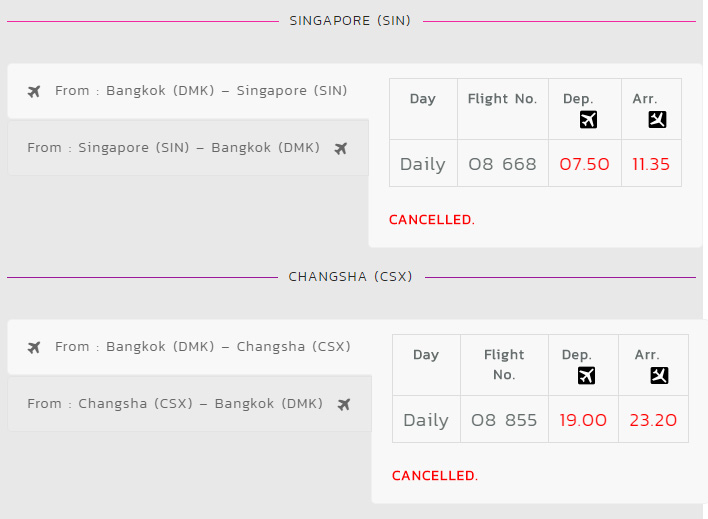708x519 pixels.
Task: Click the plane icon after Singapore–Bangkok route
Action: pos(341,148)
